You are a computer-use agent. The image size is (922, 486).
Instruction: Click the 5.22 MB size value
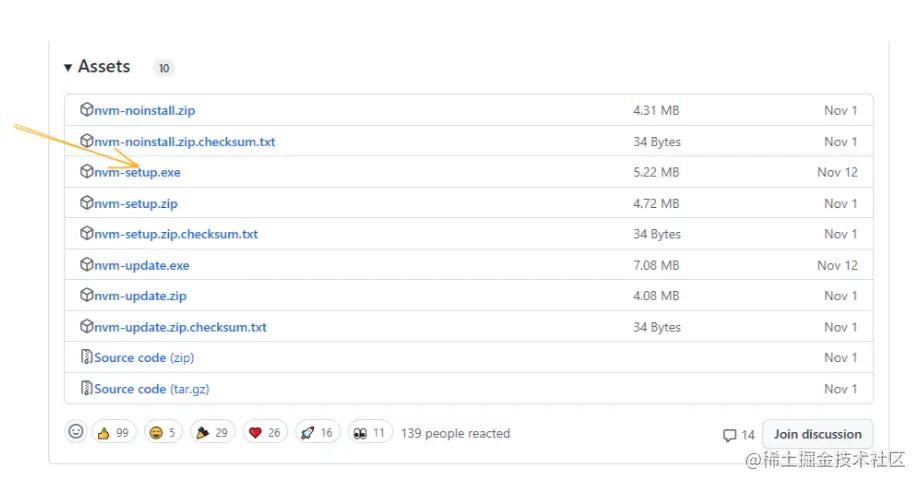pyautogui.click(x=656, y=172)
